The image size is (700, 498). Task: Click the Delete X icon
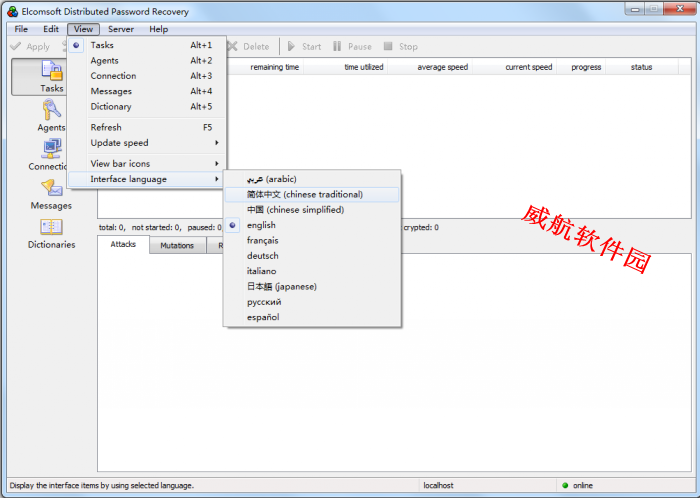coord(232,46)
